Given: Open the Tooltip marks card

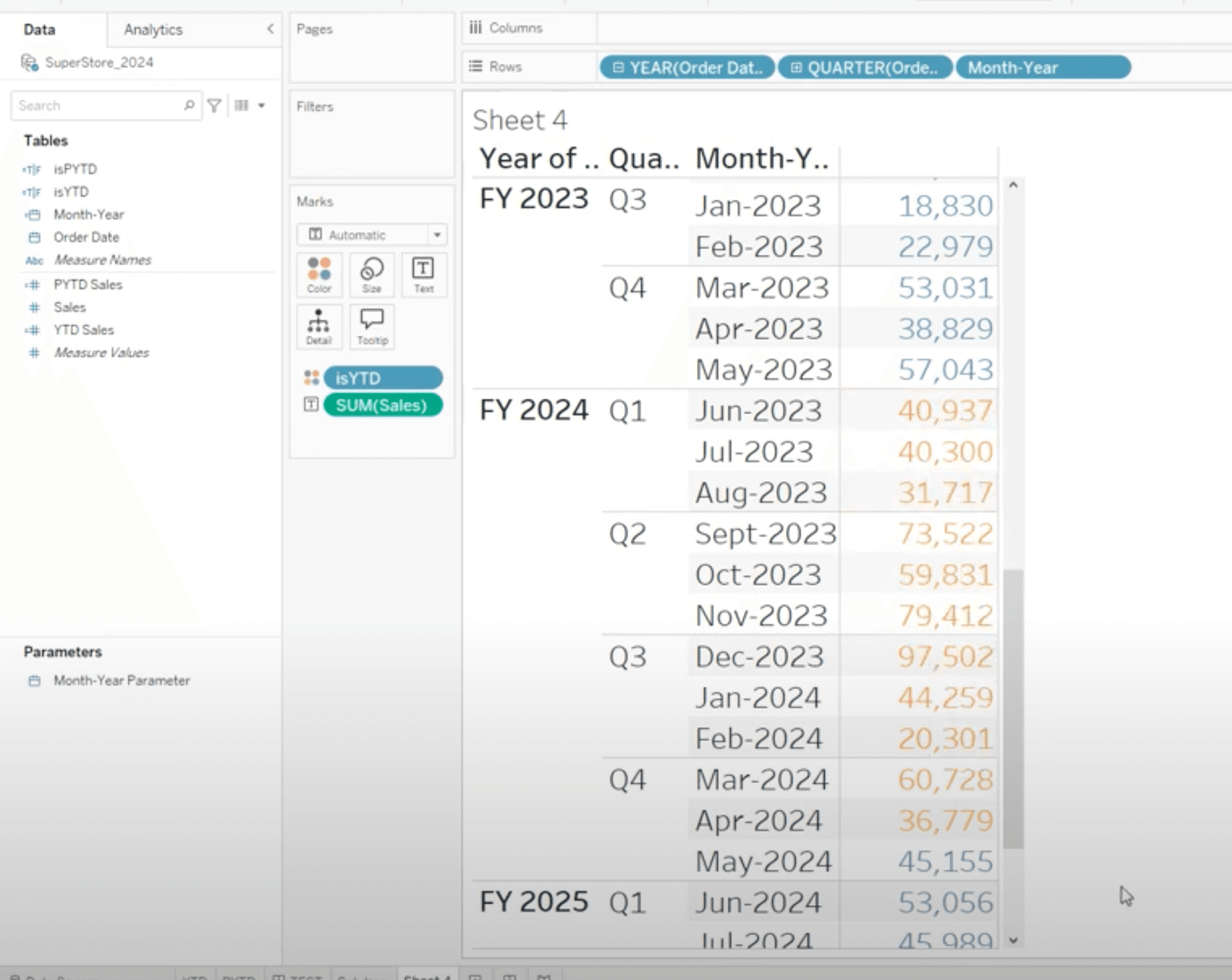Looking at the screenshot, I should [372, 326].
